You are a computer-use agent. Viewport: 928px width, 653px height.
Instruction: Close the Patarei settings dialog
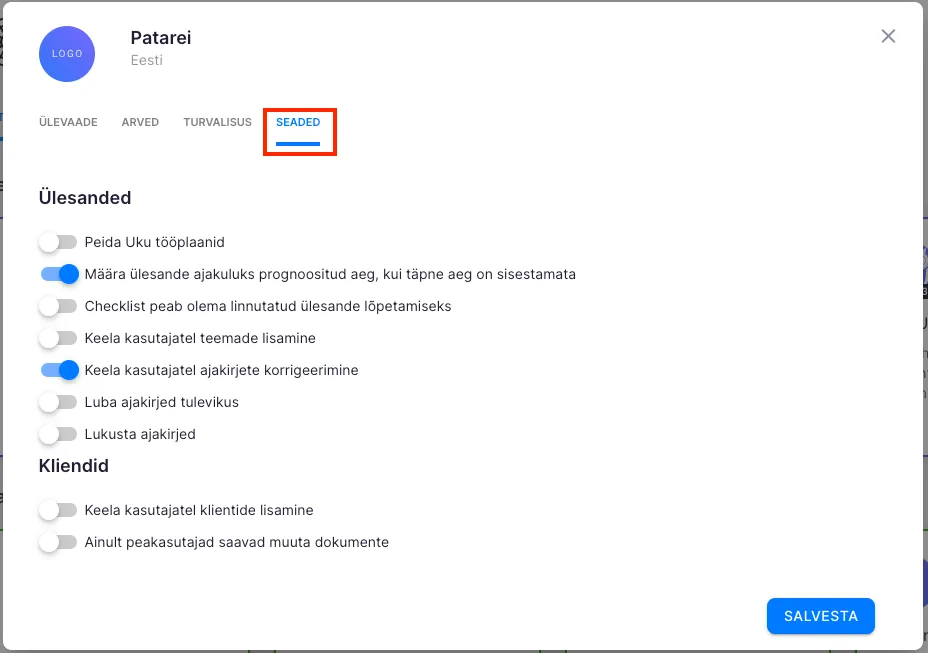click(888, 37)
